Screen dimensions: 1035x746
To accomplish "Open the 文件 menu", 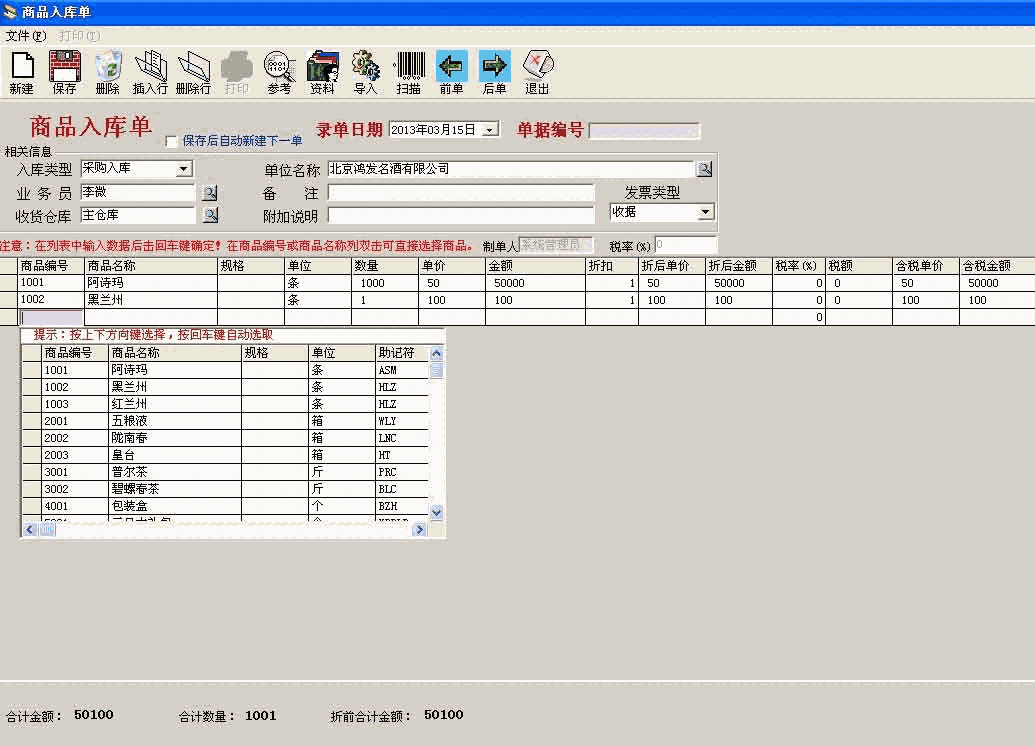I will [22, 36].
